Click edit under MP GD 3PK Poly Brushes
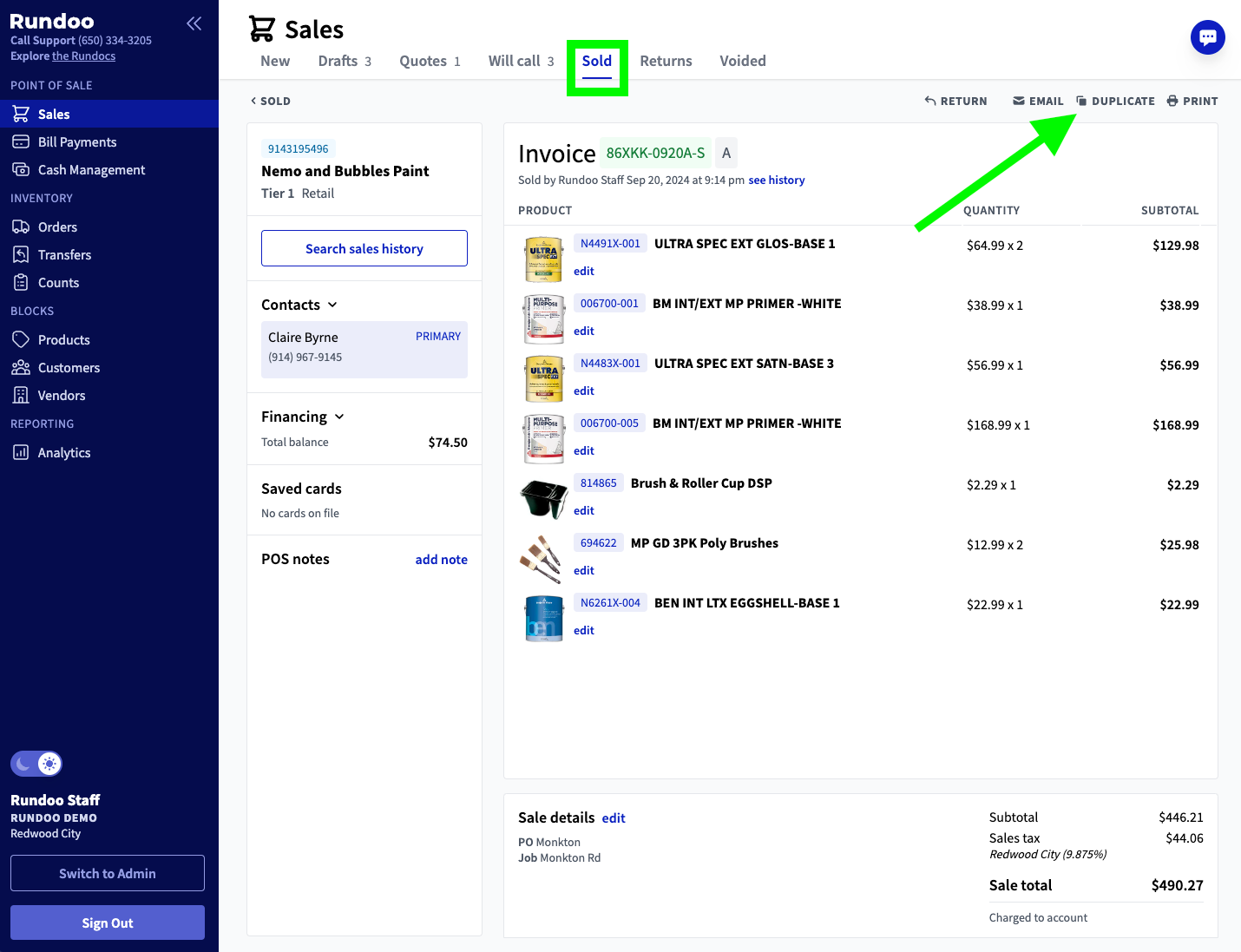The width and height of the screenshot is (1241, 952). click(x=584, y=570)
